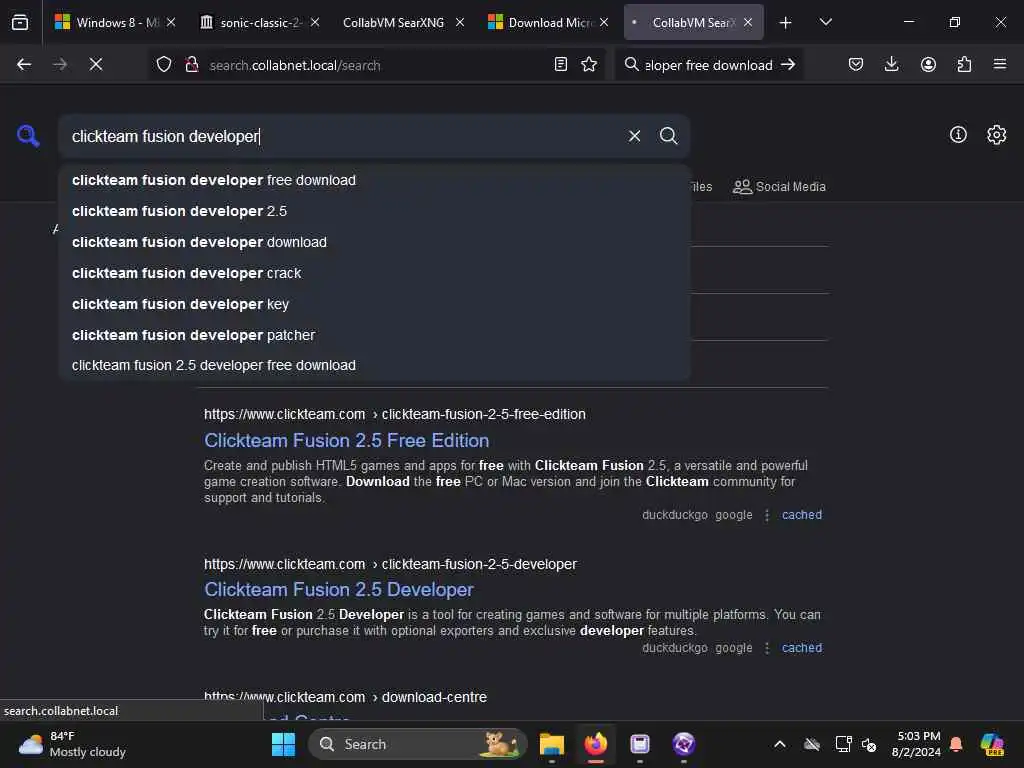The width and height of the screenshot is (1024, 768).
Task: Select suggestion 'clickteam fusion developer 2.5'
Action: (x=374, y=211)
